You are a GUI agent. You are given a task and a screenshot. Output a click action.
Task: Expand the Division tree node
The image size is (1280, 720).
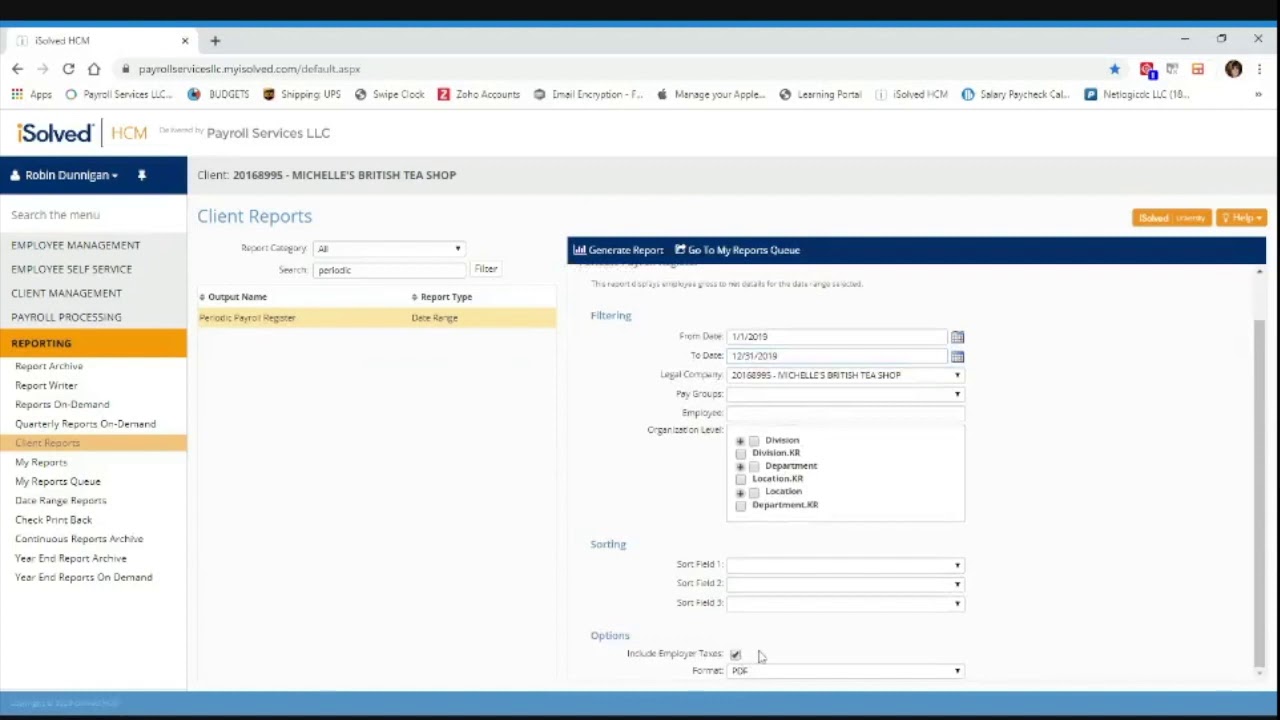click(740, 441)
